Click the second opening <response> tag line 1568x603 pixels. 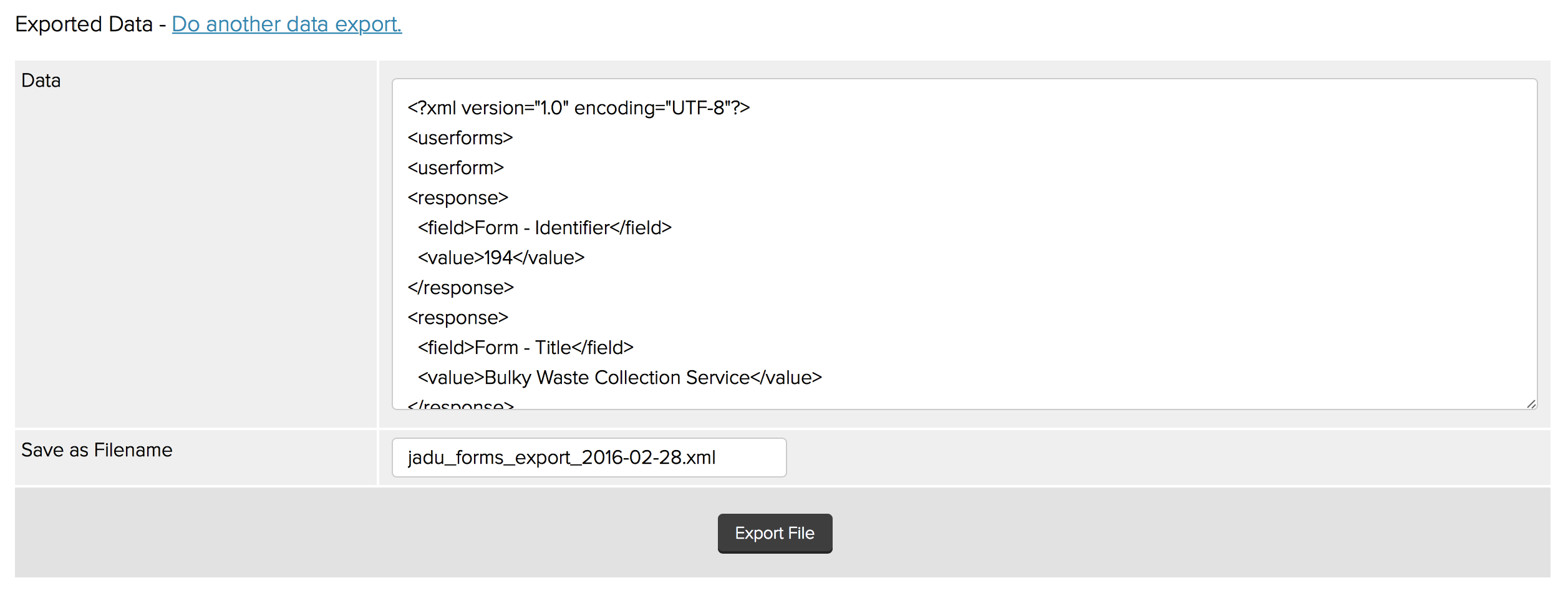[458, 318]
